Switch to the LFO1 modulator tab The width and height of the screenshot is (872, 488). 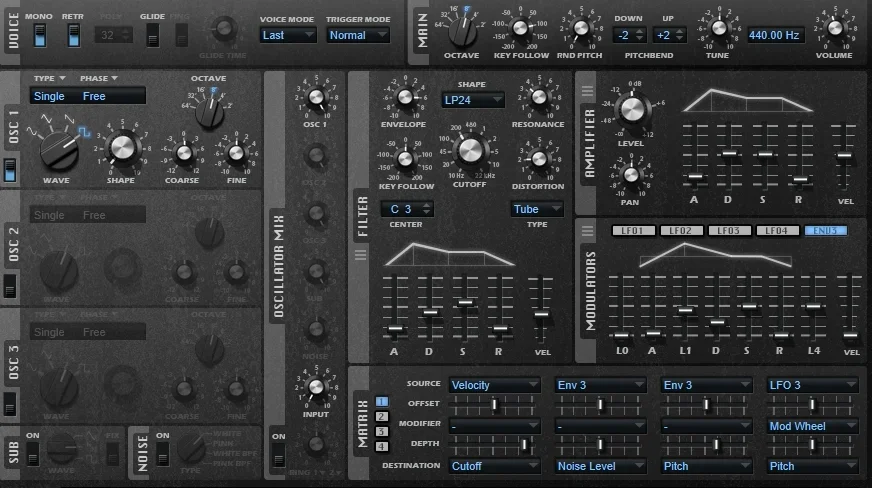coord(633,231)
